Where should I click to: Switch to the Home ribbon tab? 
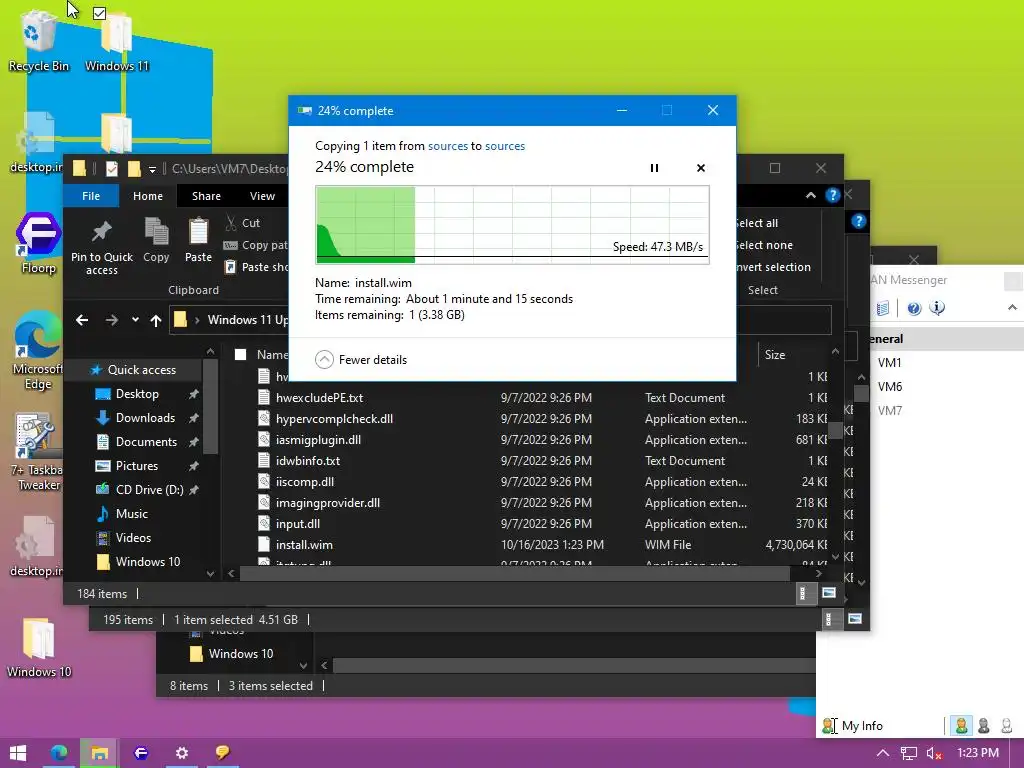[148, 196]
